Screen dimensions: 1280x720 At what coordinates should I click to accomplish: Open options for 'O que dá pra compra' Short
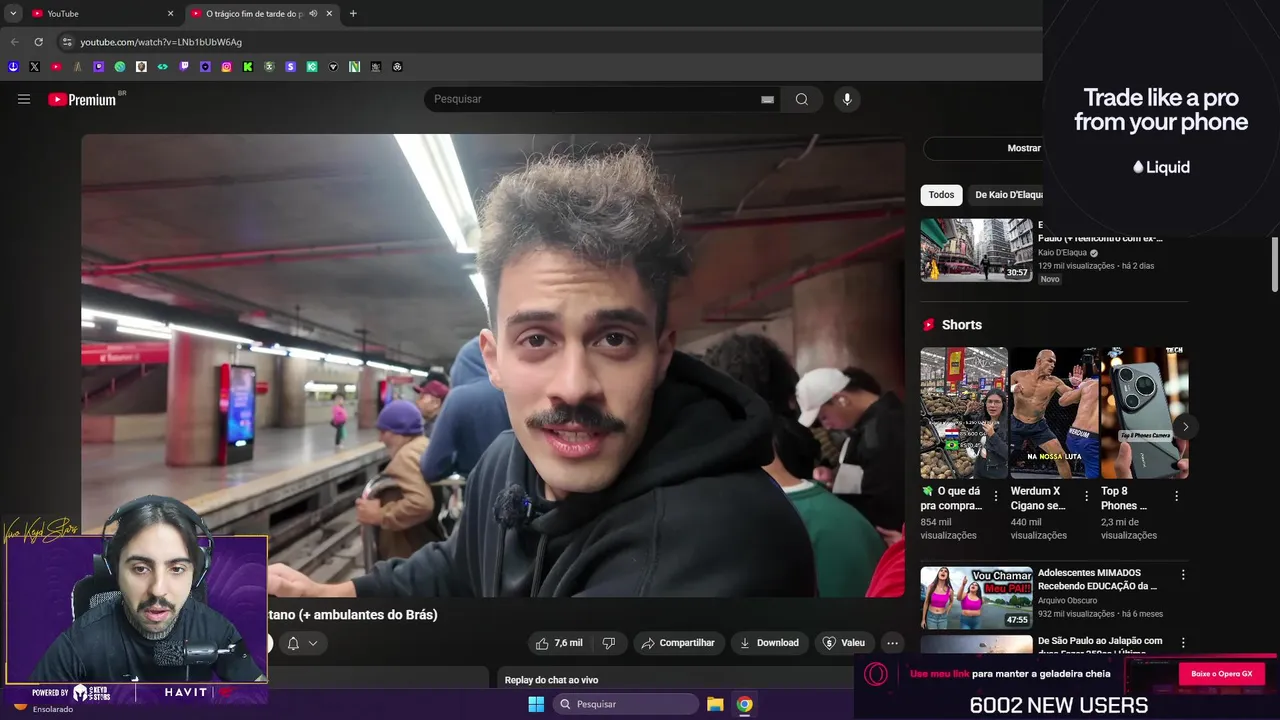click(x=995, y=496)
